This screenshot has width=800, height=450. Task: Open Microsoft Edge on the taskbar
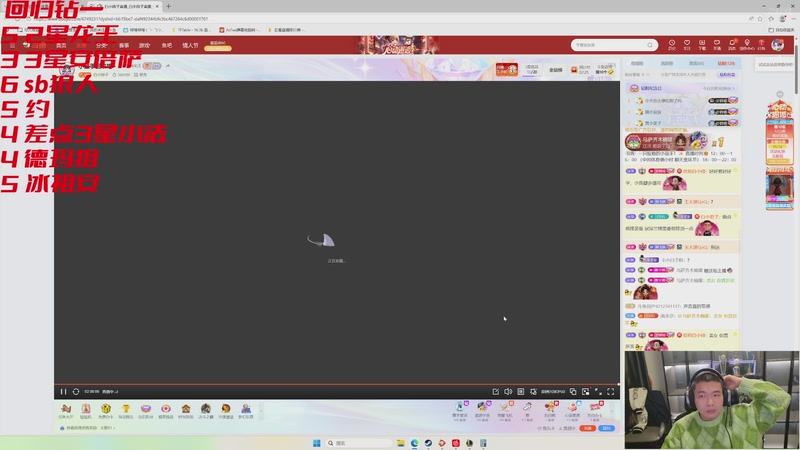tap(414, 443)
